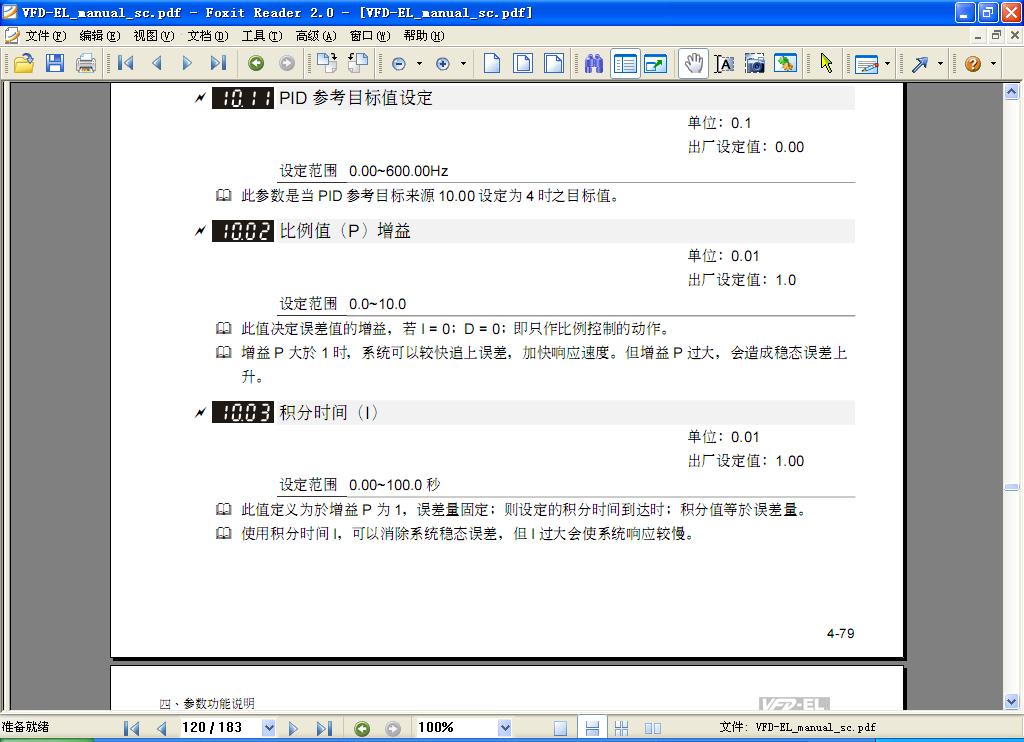Viewport: 1024px width, 742px height.
Task: Click the vertical scrollbar down arrow
Action: coord(1011,701)
